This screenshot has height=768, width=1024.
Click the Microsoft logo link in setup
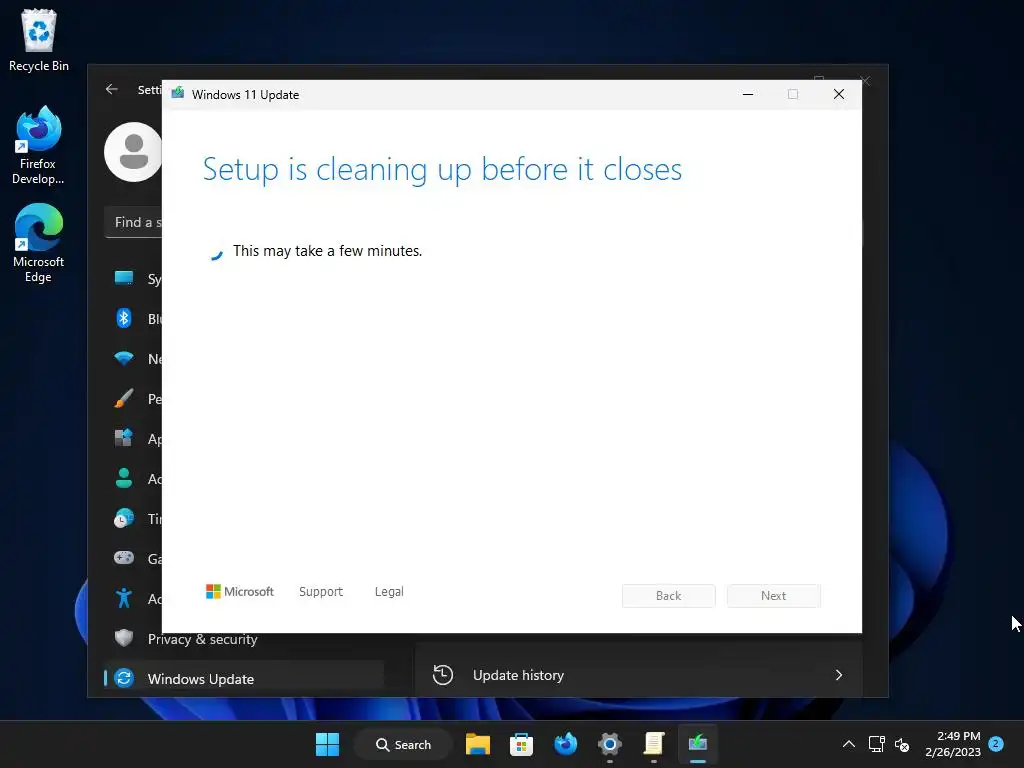[x=240, y=592]
